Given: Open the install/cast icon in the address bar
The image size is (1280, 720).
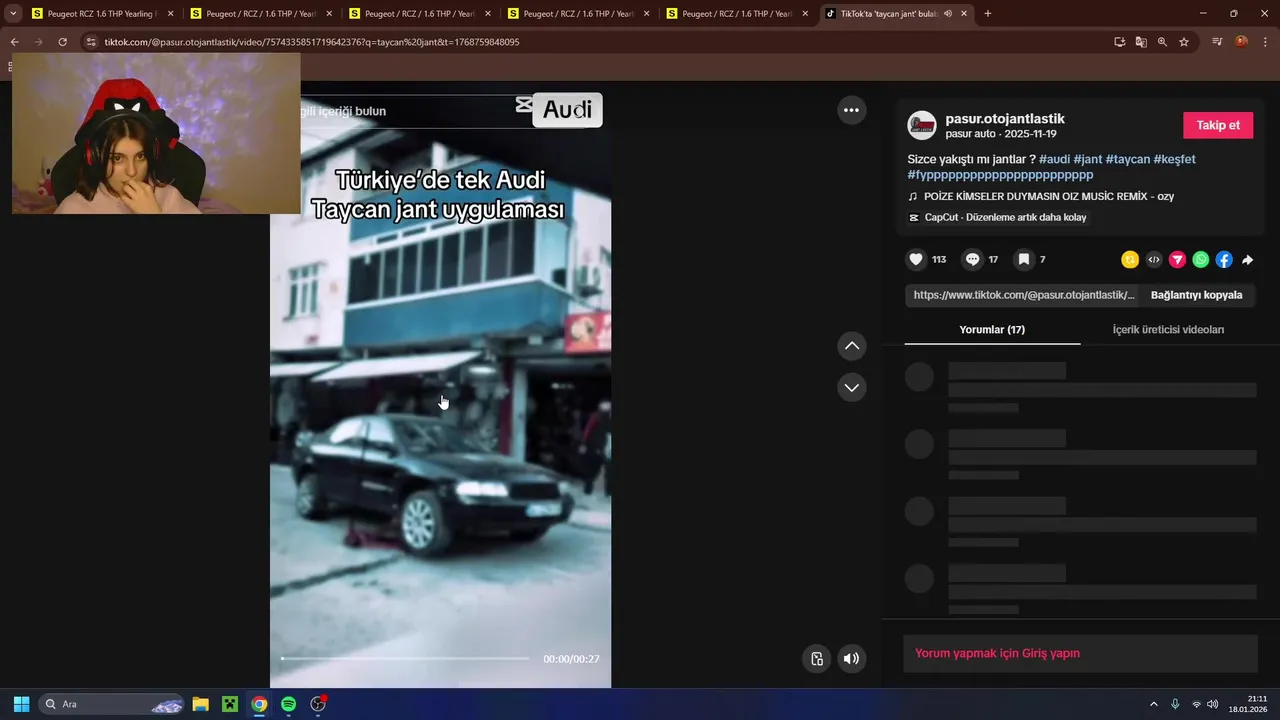Looking at the screenshot, I should point(1120,42).
